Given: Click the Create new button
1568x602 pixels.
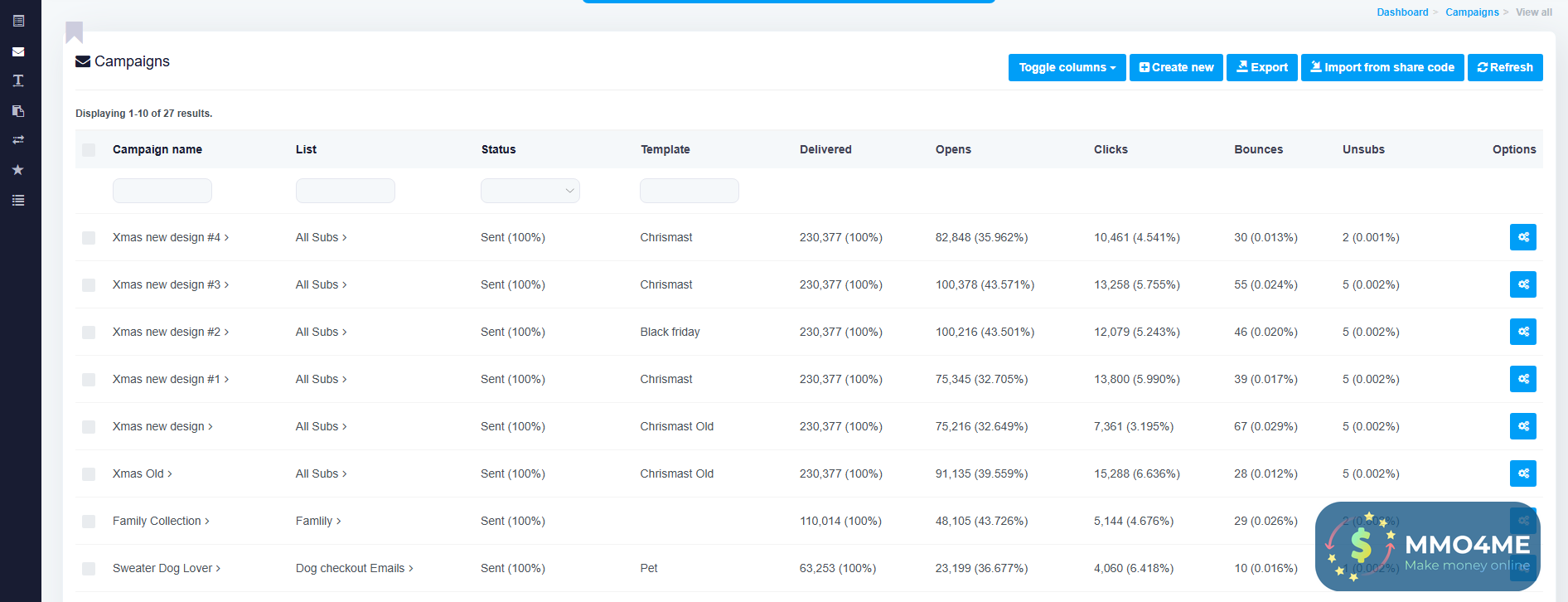Looking at the screenshot, I should 1176,67.
